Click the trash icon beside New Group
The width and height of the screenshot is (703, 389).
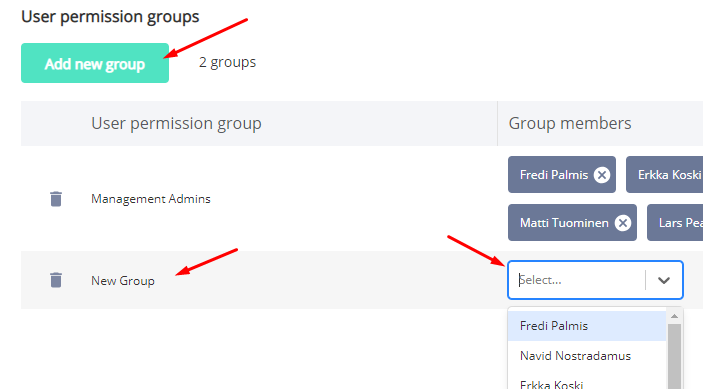click(x=56, y=280)
